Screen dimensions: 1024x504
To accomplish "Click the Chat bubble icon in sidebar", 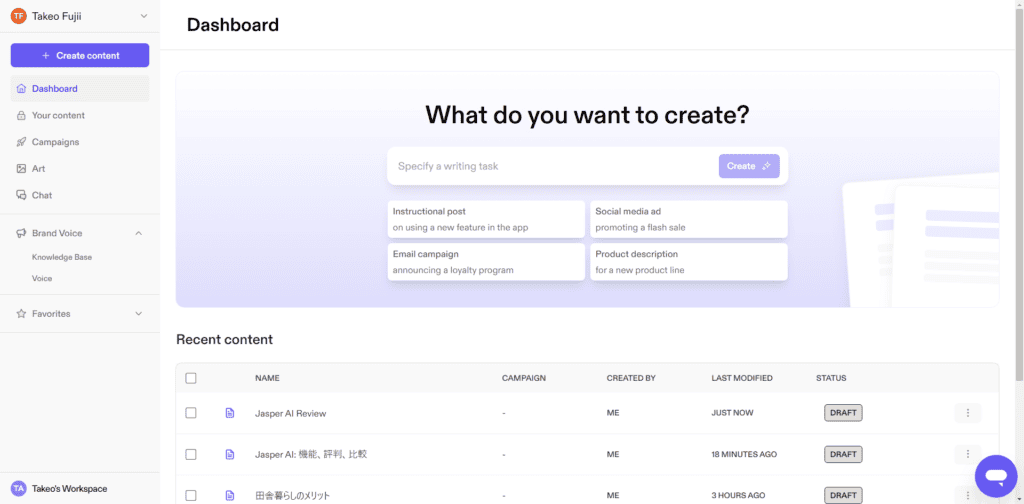I will (21, 195).
